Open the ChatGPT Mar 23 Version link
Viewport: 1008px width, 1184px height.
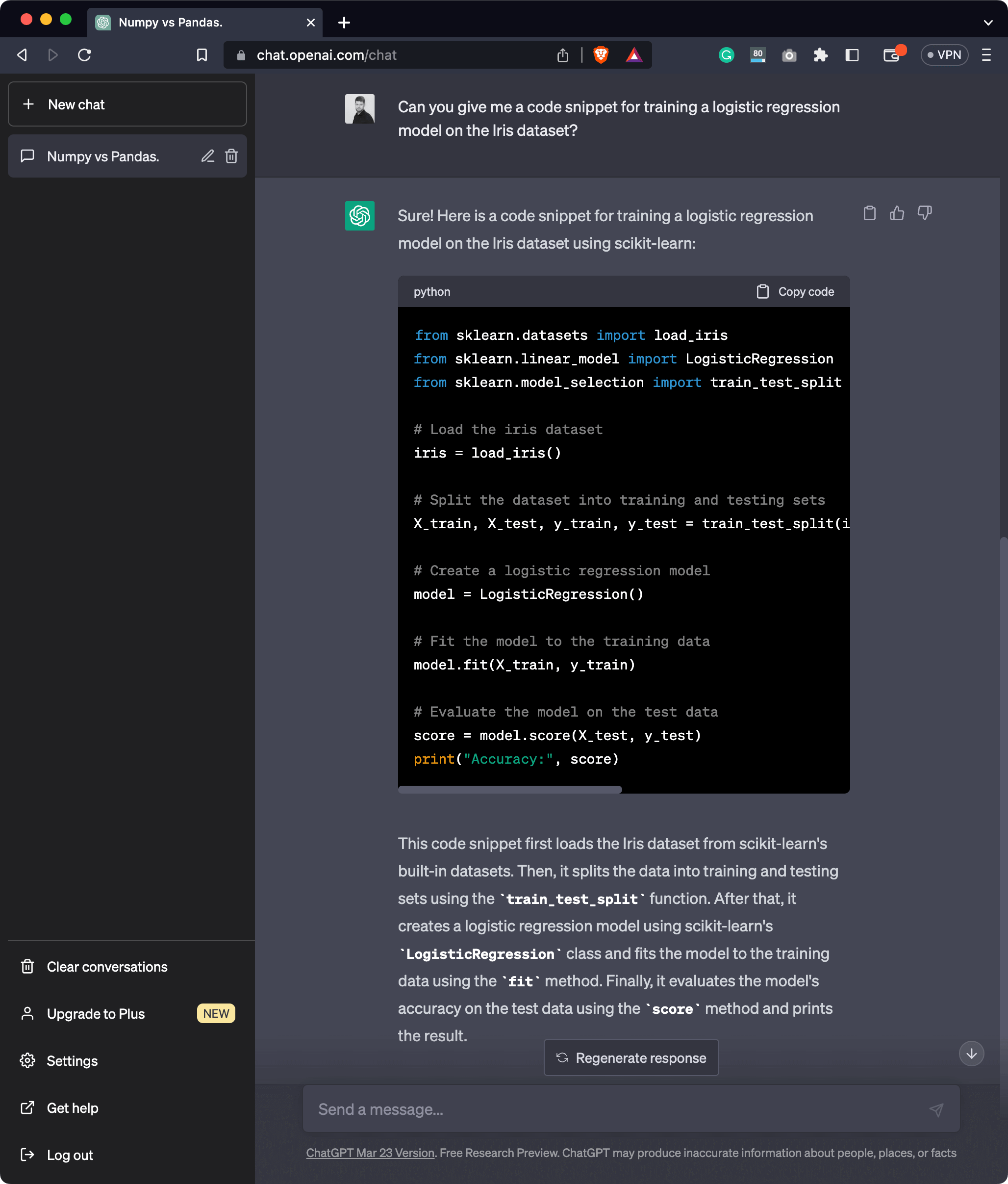pyautogui.click(x=370, y=1153)
